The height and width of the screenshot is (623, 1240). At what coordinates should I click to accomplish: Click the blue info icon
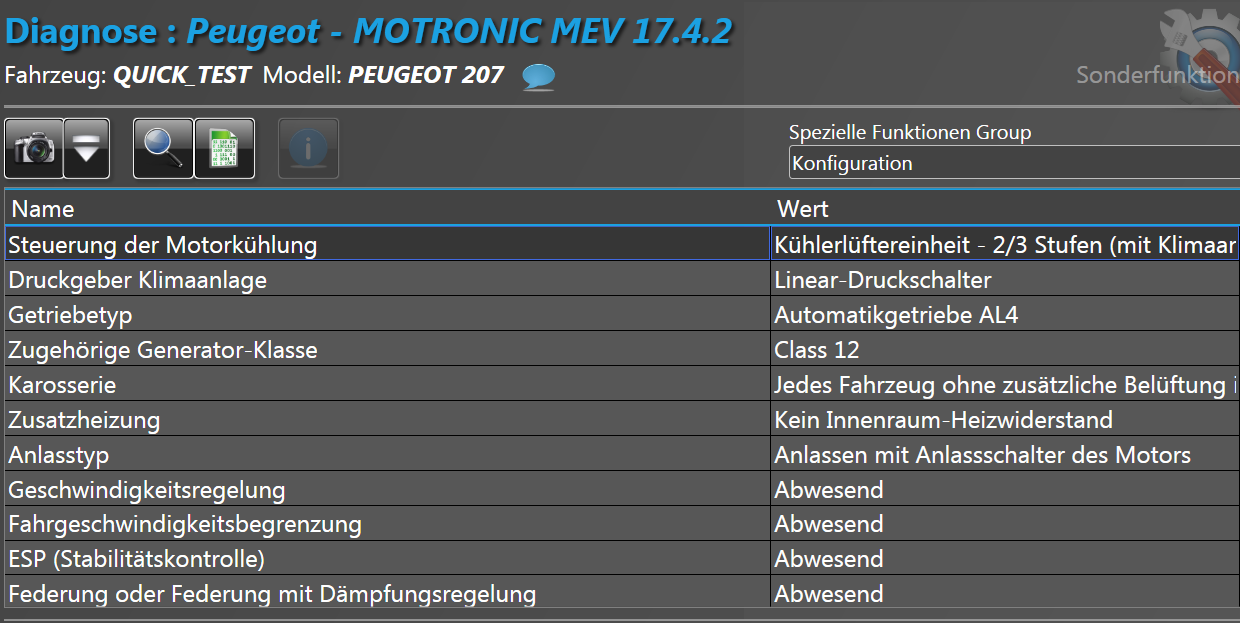click(308, 149)
